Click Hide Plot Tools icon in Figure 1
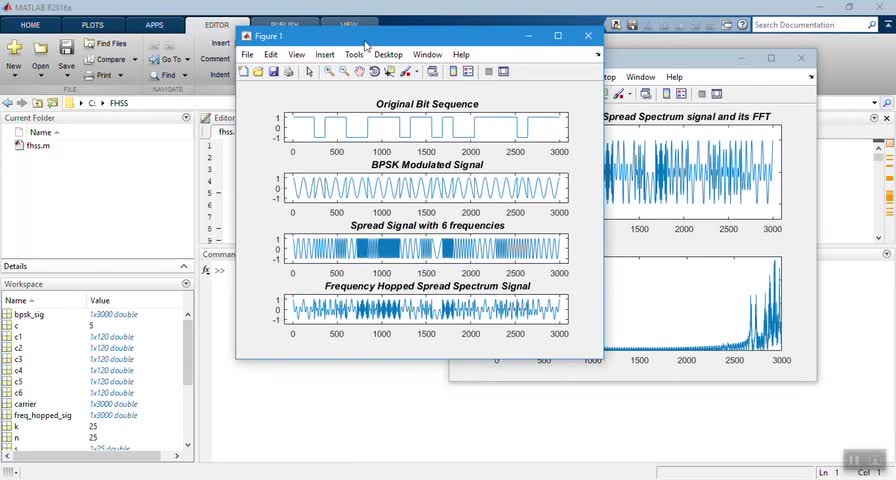The image size is (896, 480). pyautogui.click(x=489, y=71)
